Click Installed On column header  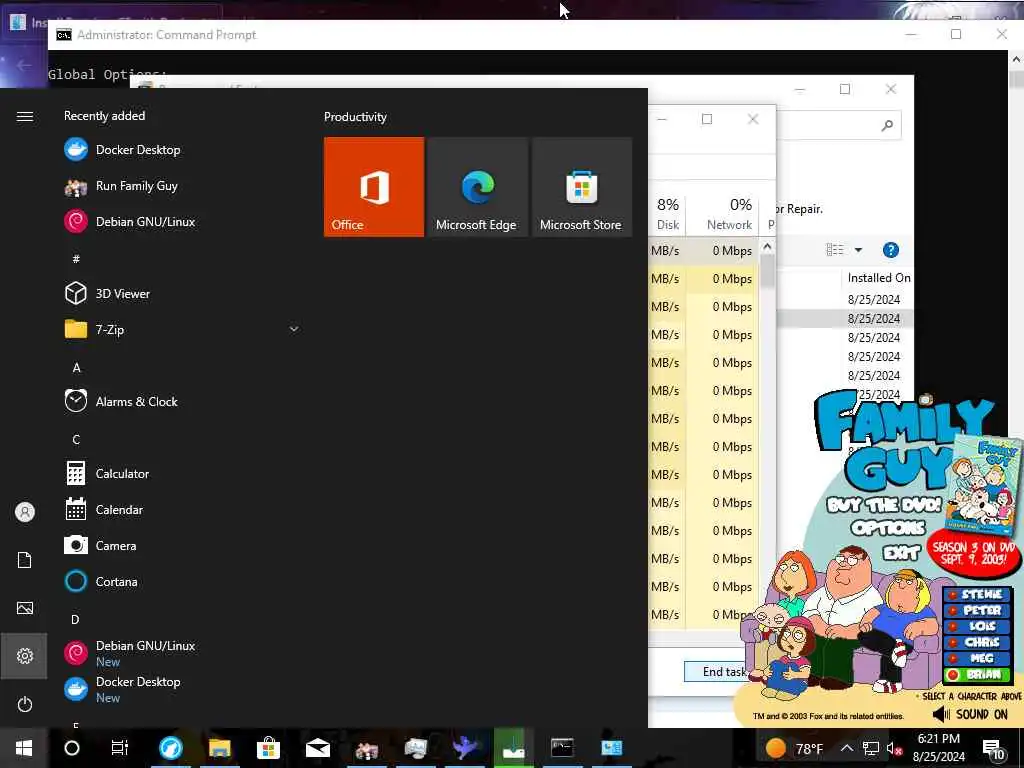click(x=878, y=278)
